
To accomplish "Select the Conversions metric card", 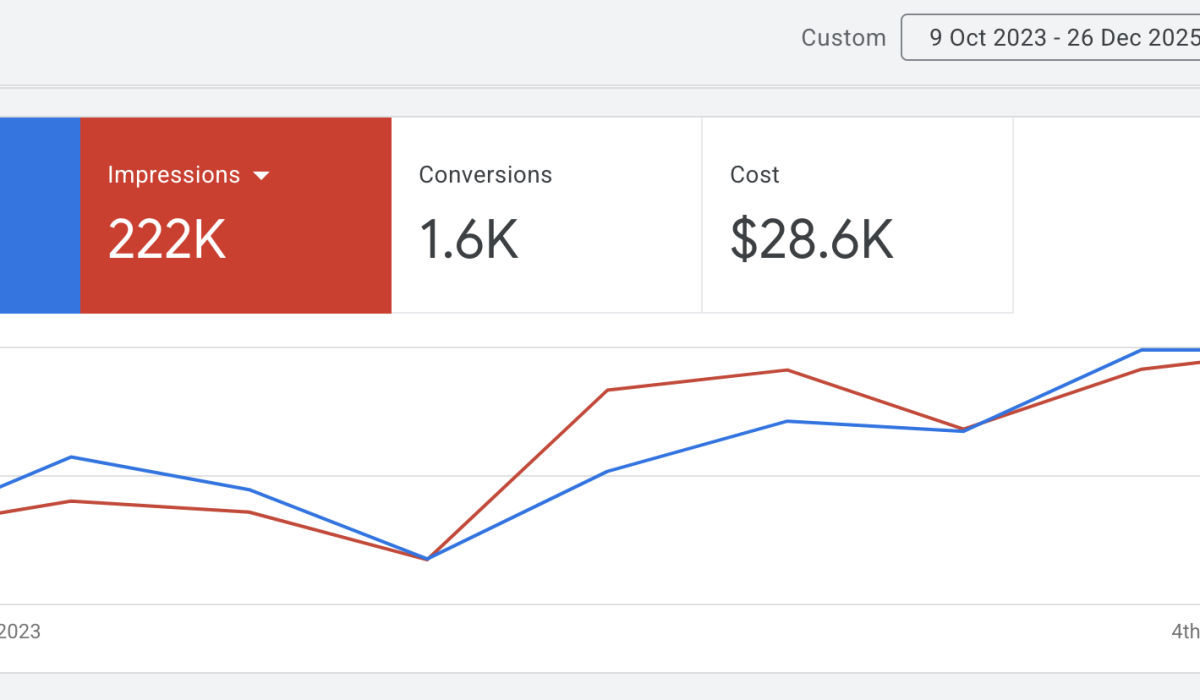I will (546, 214).
